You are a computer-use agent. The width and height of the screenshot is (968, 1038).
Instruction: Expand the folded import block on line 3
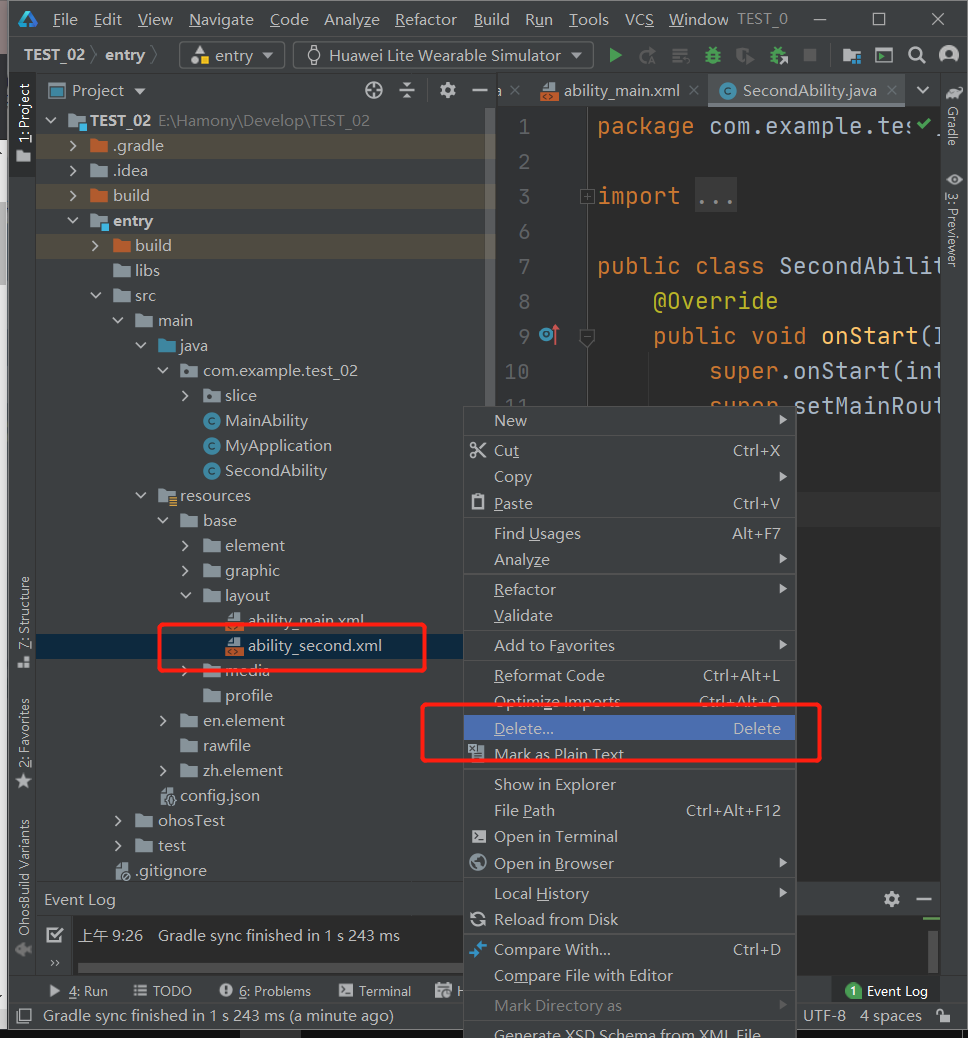click(587, 196)
